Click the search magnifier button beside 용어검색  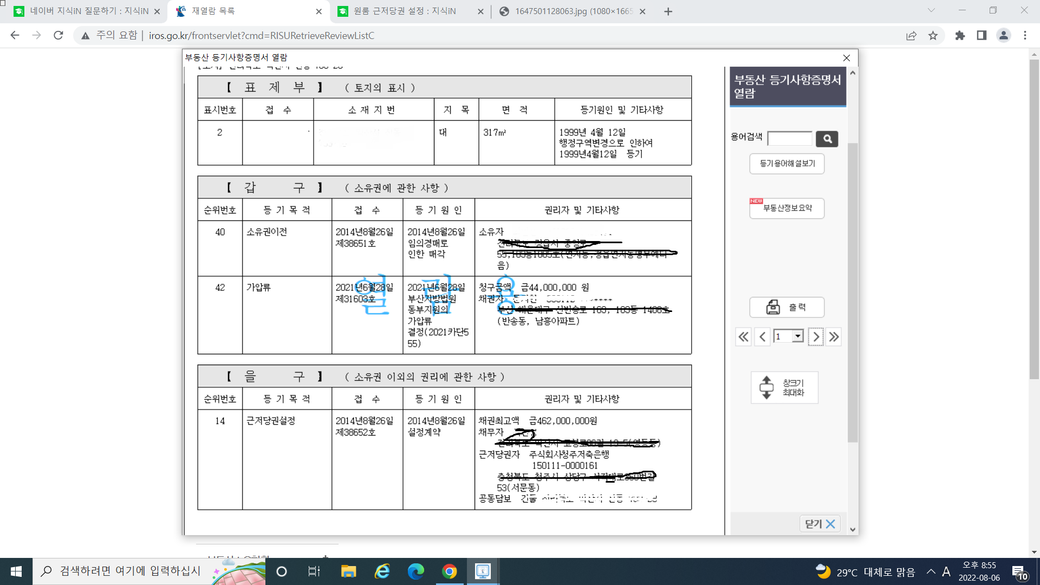(x=826, y=139)
